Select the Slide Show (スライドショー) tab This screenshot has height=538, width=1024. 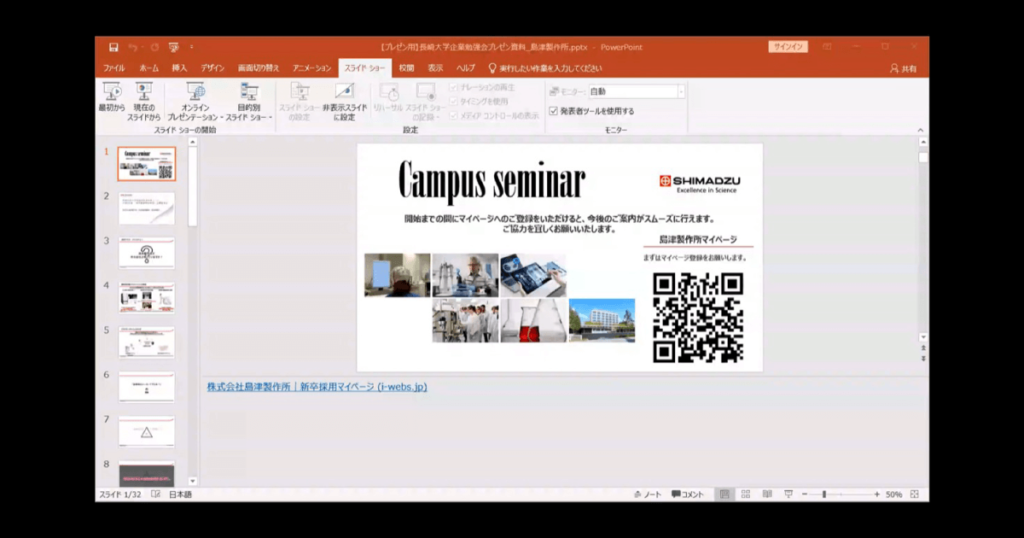(x=364, y=68)
